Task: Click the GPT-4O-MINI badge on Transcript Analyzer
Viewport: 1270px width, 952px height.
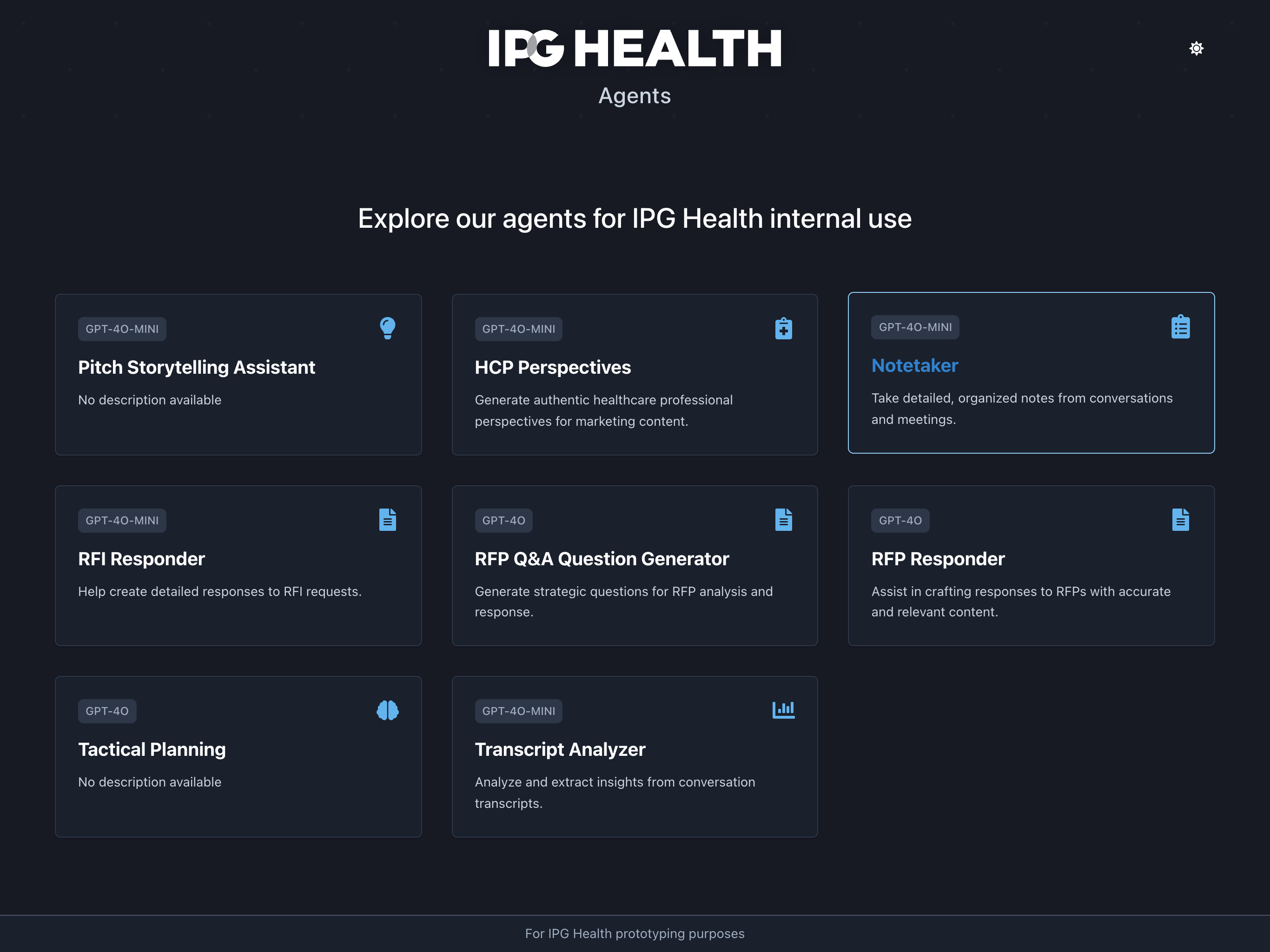Action: point(518,711)
